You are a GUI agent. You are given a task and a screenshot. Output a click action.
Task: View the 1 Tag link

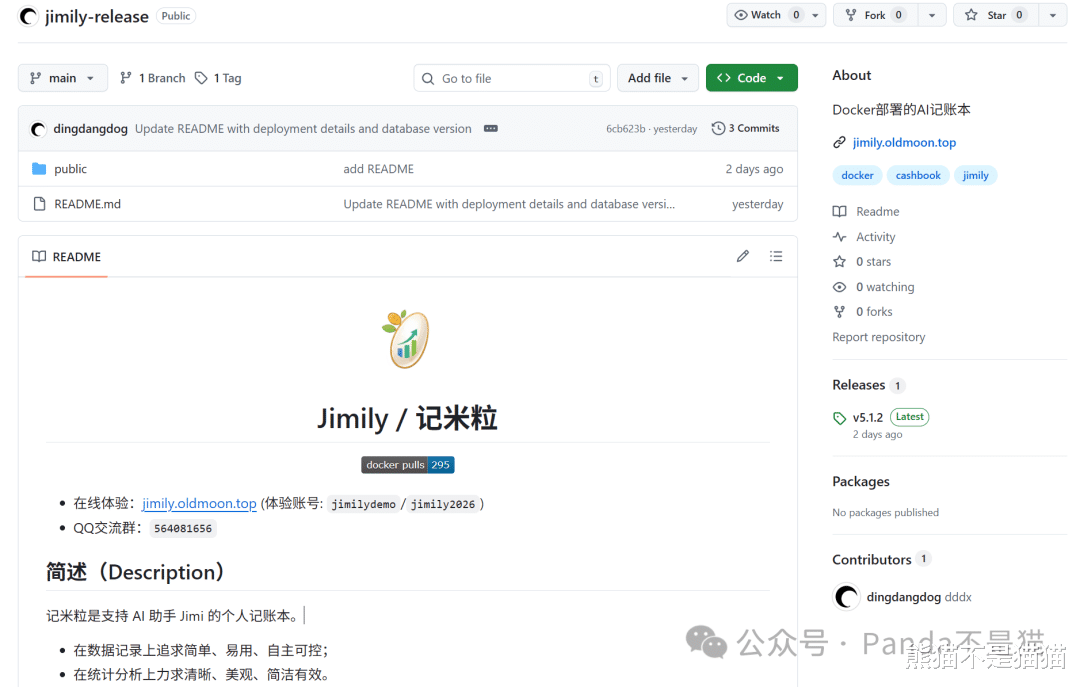pyautogui.click(x=218, y=78)
